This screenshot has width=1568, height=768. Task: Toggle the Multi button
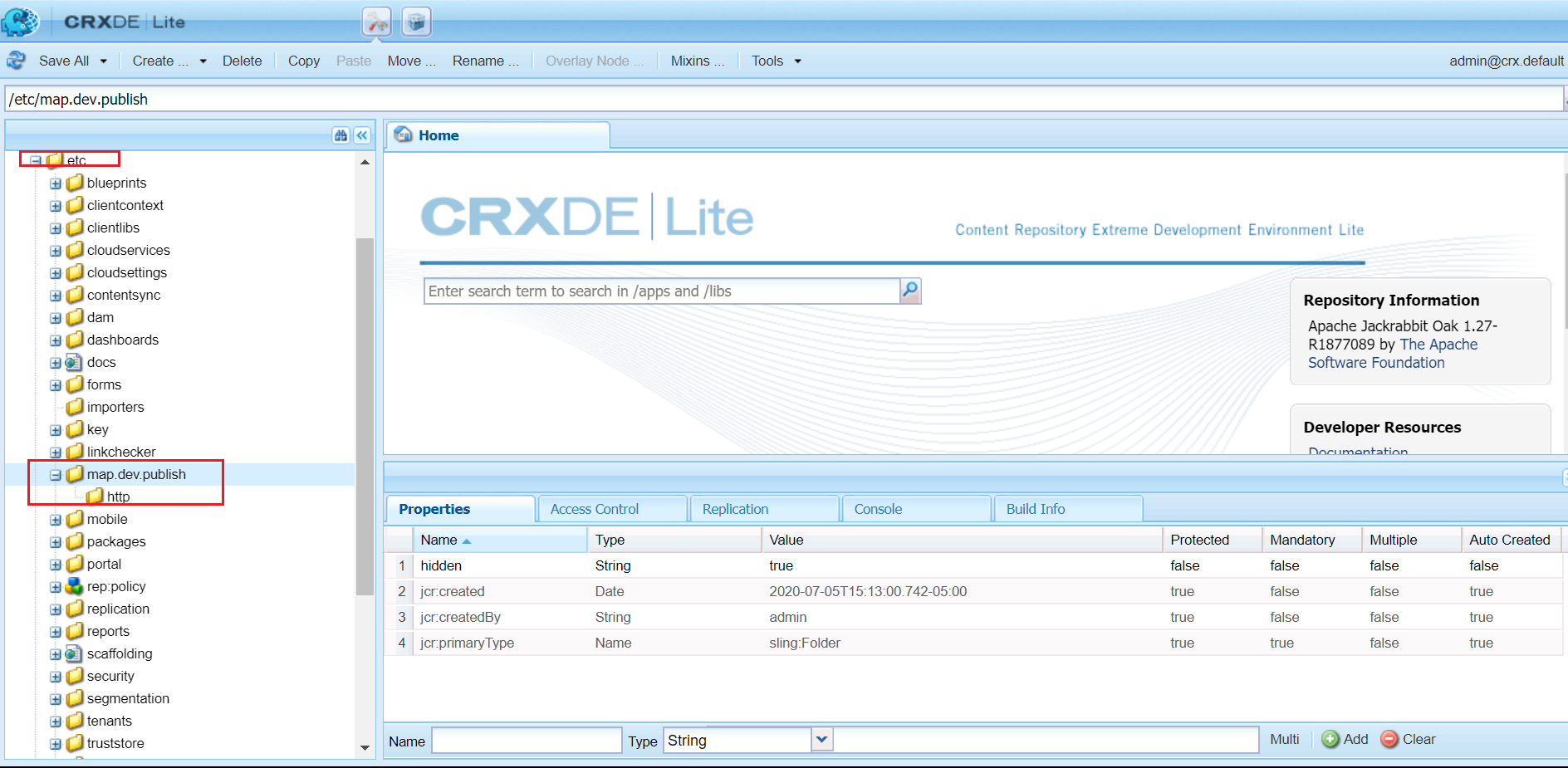1284,739
